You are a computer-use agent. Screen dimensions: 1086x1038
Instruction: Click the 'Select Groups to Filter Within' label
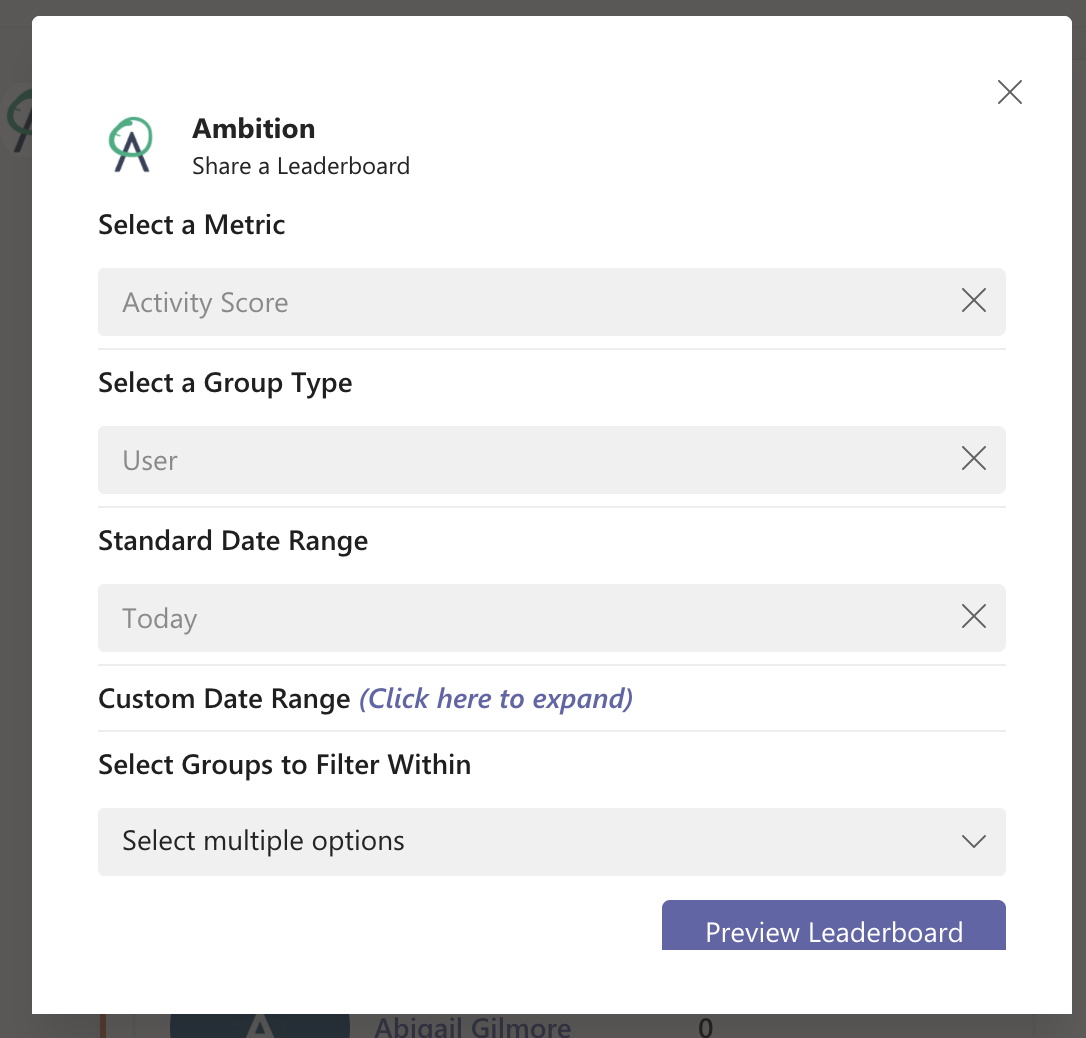pyautogui.click(x=284, y=765)
